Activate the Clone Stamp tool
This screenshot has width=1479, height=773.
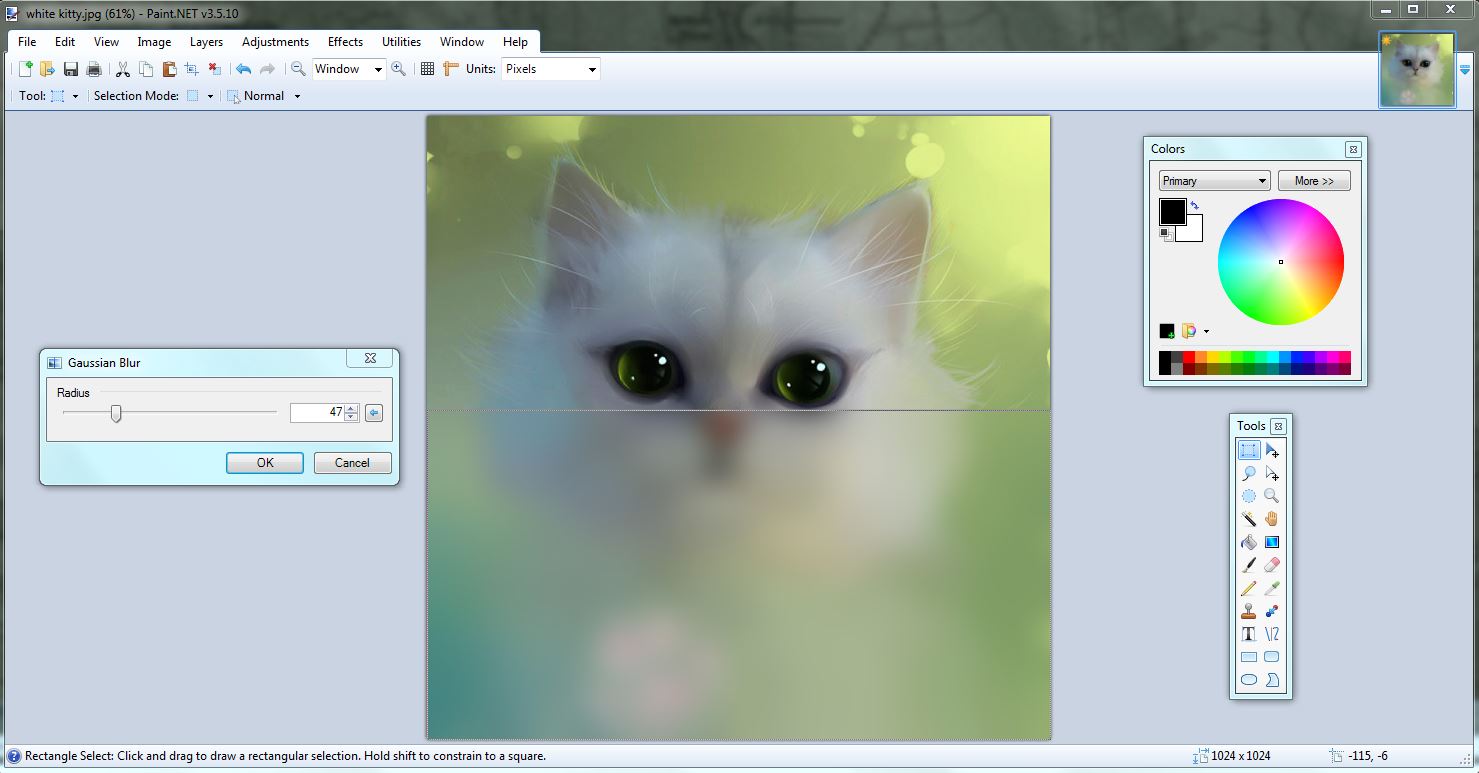click(x=1249, y=611)
